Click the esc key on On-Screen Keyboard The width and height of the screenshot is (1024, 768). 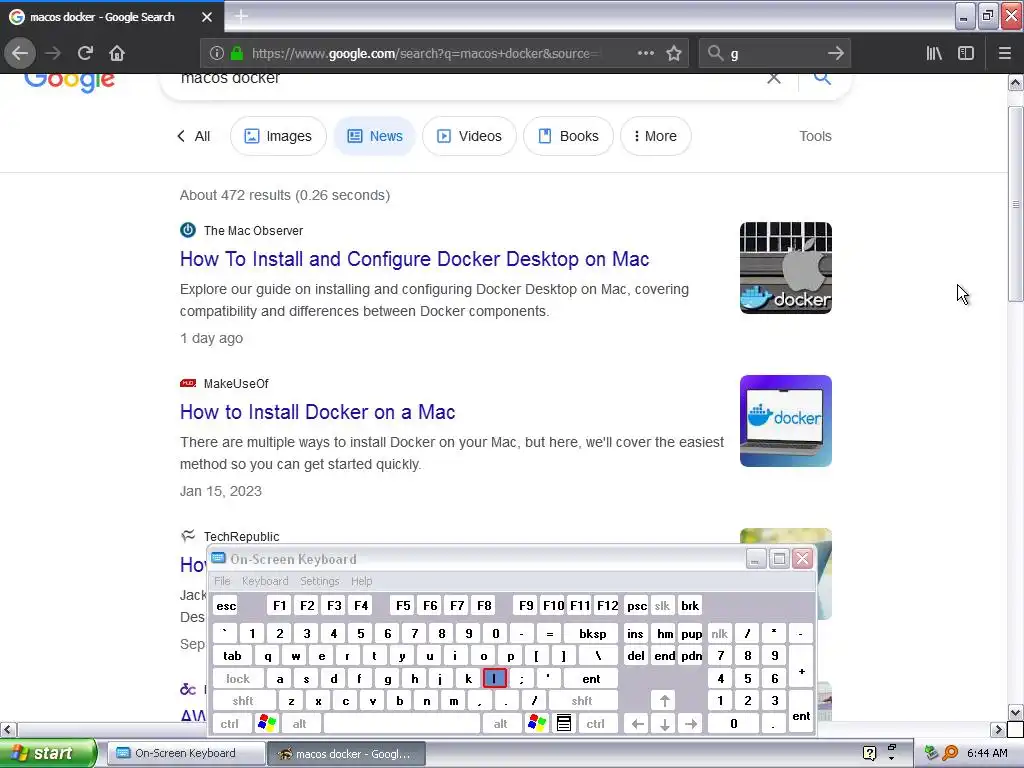[x=226, y=605]
